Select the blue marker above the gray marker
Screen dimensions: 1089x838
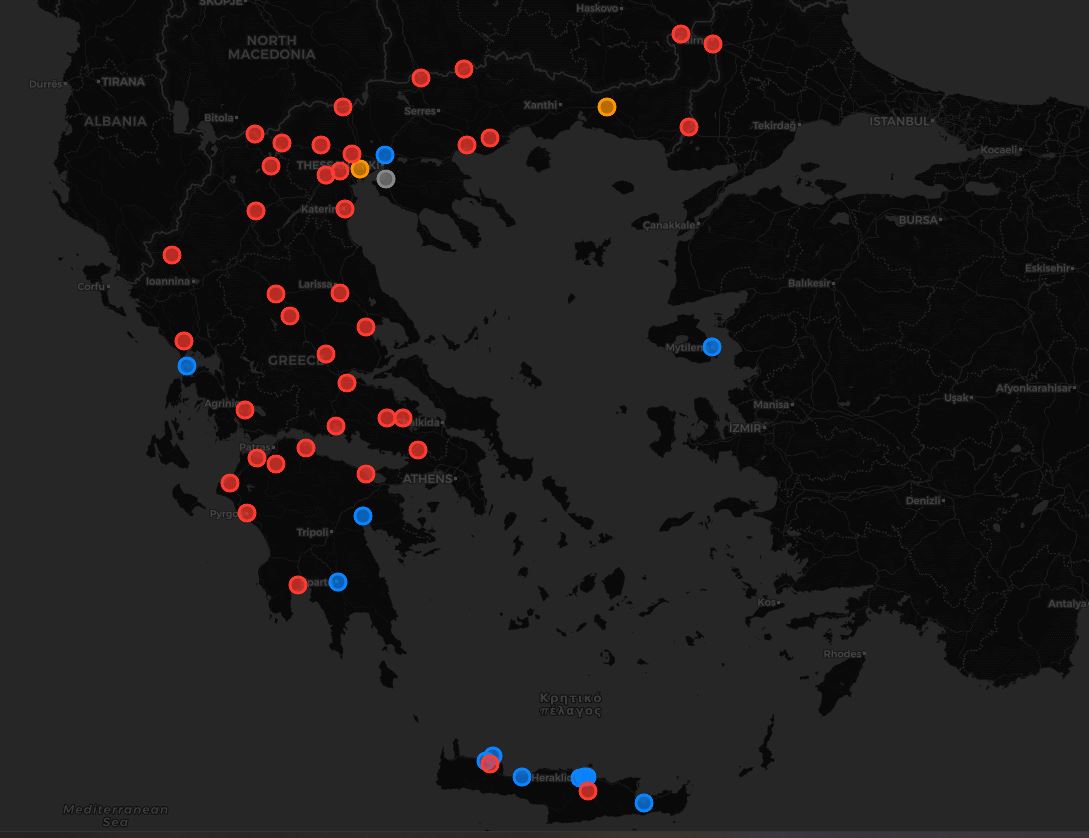[x=385, y=155]
